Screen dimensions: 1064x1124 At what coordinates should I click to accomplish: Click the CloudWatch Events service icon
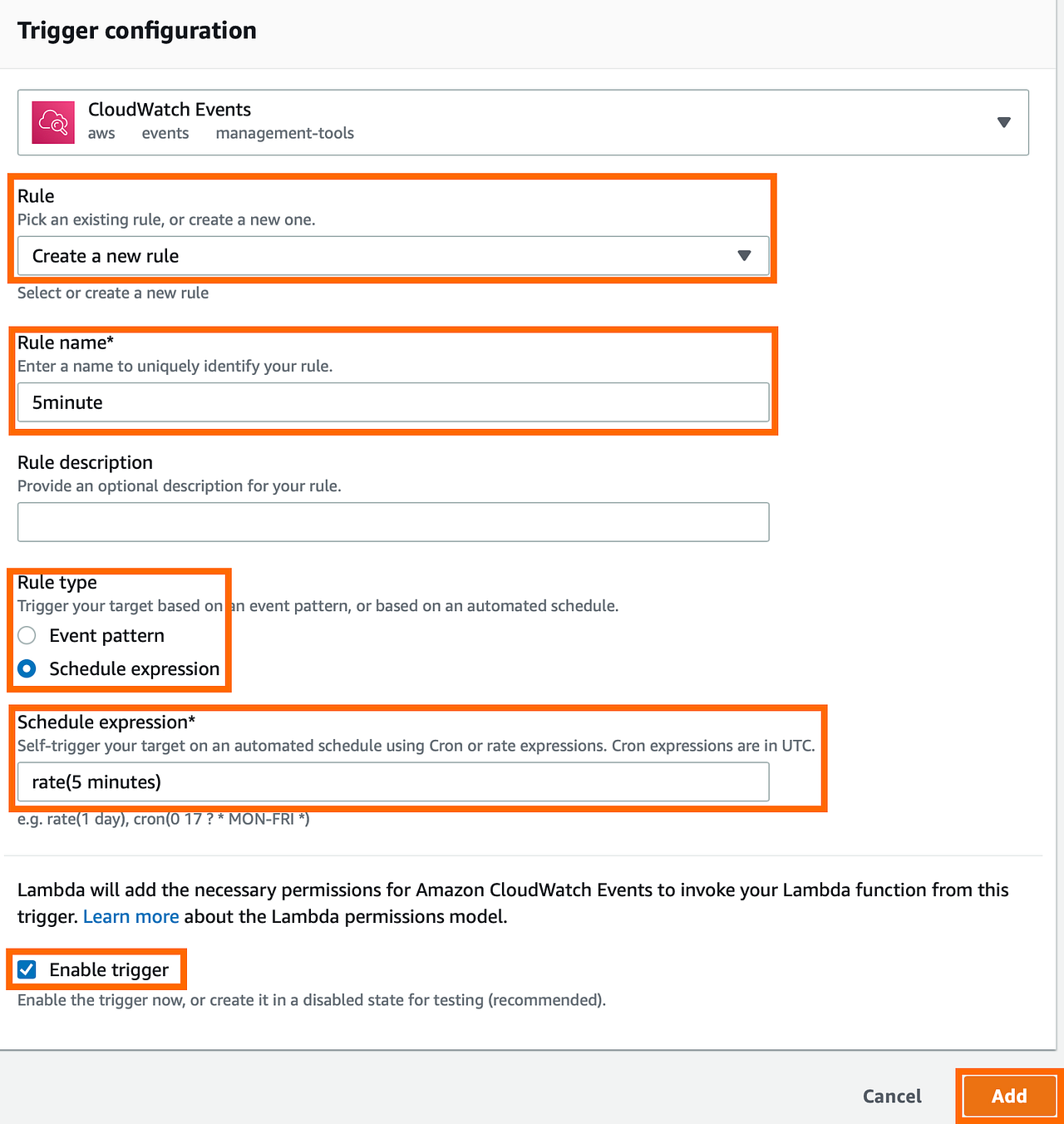tap(53, 121)
